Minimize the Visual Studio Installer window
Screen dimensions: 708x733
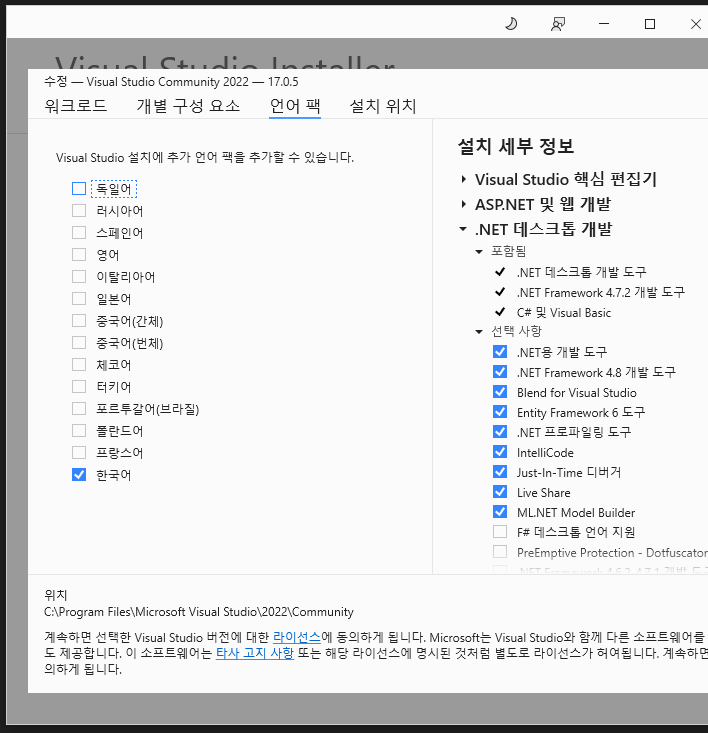[604, 23]
